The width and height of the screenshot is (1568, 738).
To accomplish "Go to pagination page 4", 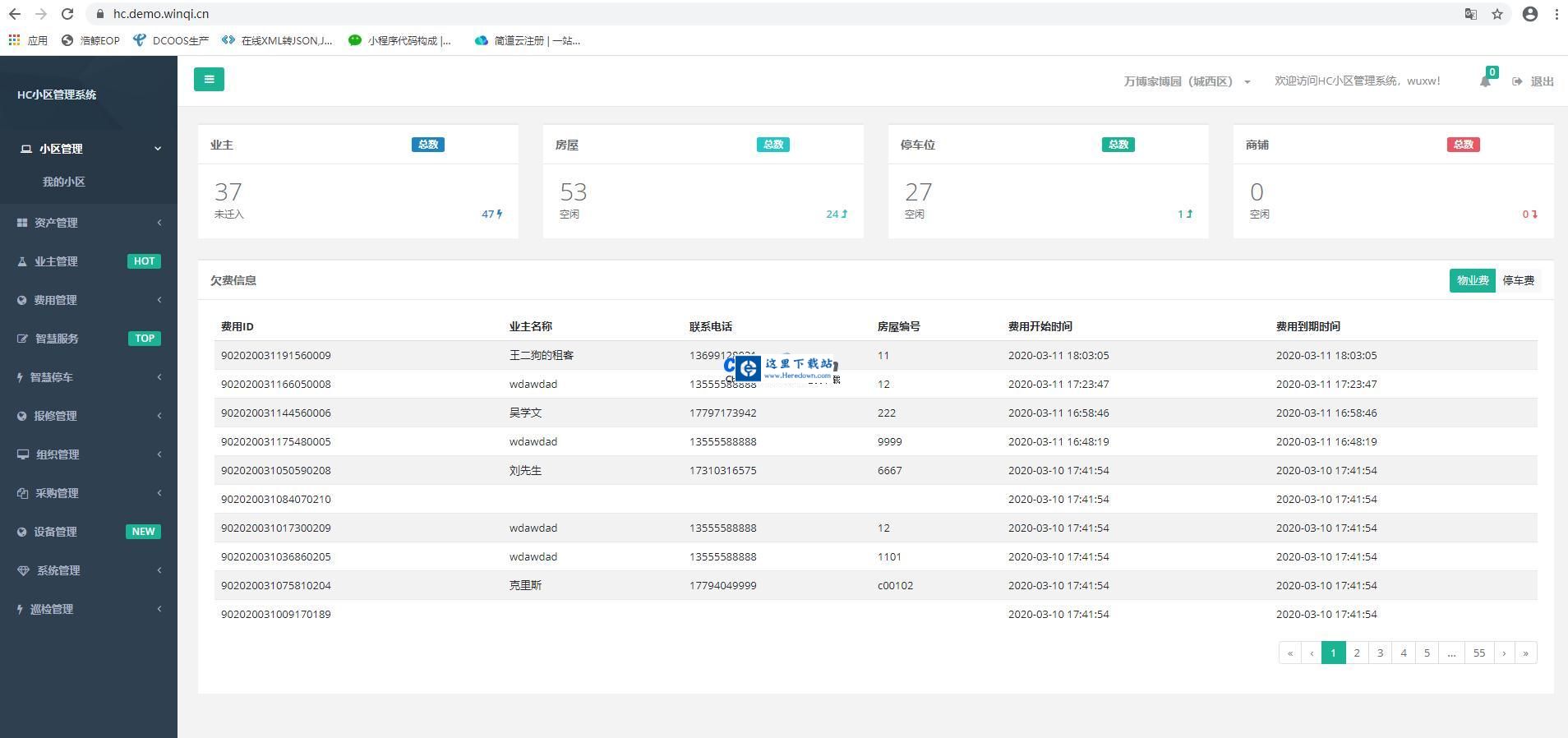I will coord(1404,653).
